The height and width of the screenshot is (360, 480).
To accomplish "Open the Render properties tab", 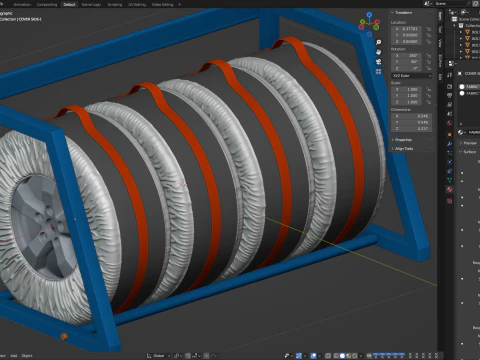I will pyautogui.click(x=450, y=86).
